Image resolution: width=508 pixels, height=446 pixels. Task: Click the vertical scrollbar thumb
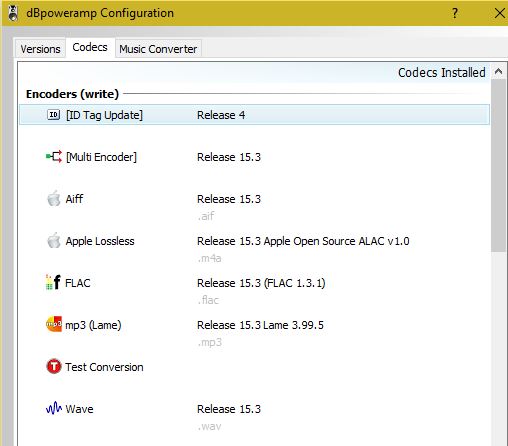(498, 165)
